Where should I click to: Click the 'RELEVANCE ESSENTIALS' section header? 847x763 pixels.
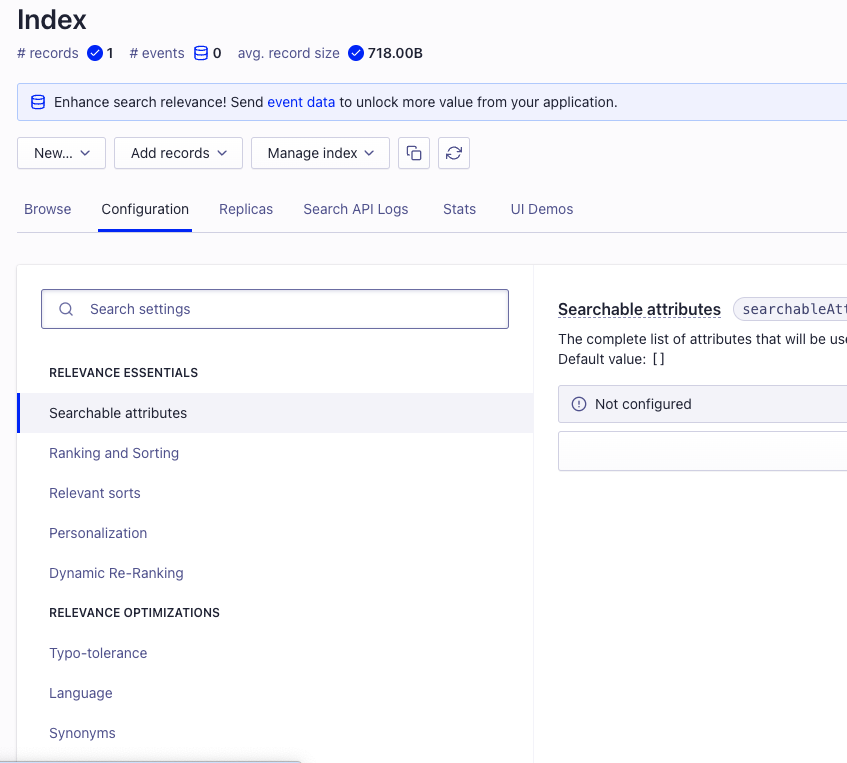[123, 373]
